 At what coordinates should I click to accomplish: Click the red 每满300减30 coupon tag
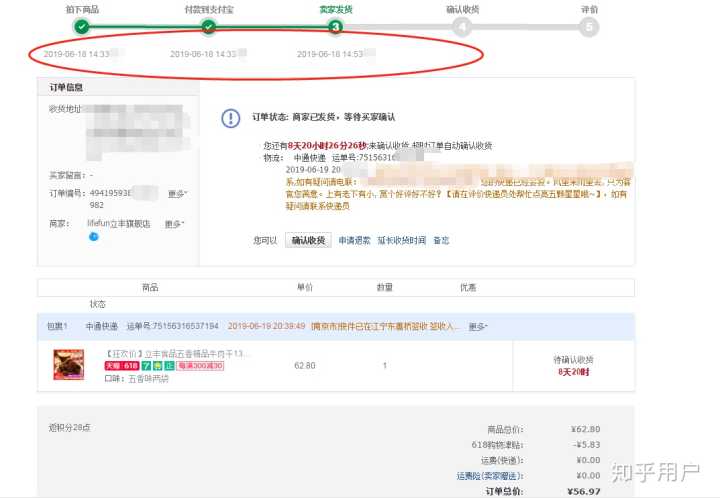click(x=200, y=366)
